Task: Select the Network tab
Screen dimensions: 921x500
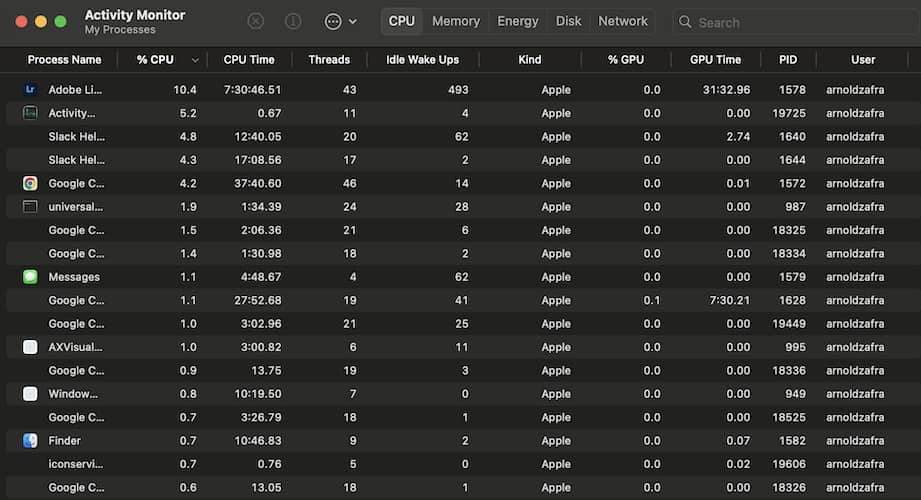Action: pyautogui.click(x=623, y=21)
